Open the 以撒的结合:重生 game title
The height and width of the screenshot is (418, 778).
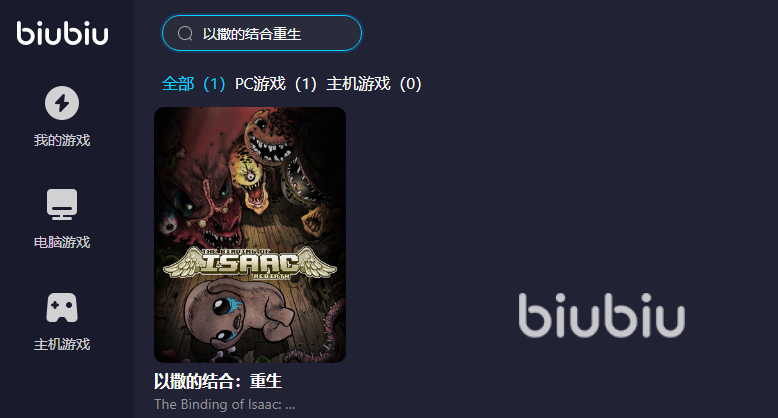[x=218, y=381]
